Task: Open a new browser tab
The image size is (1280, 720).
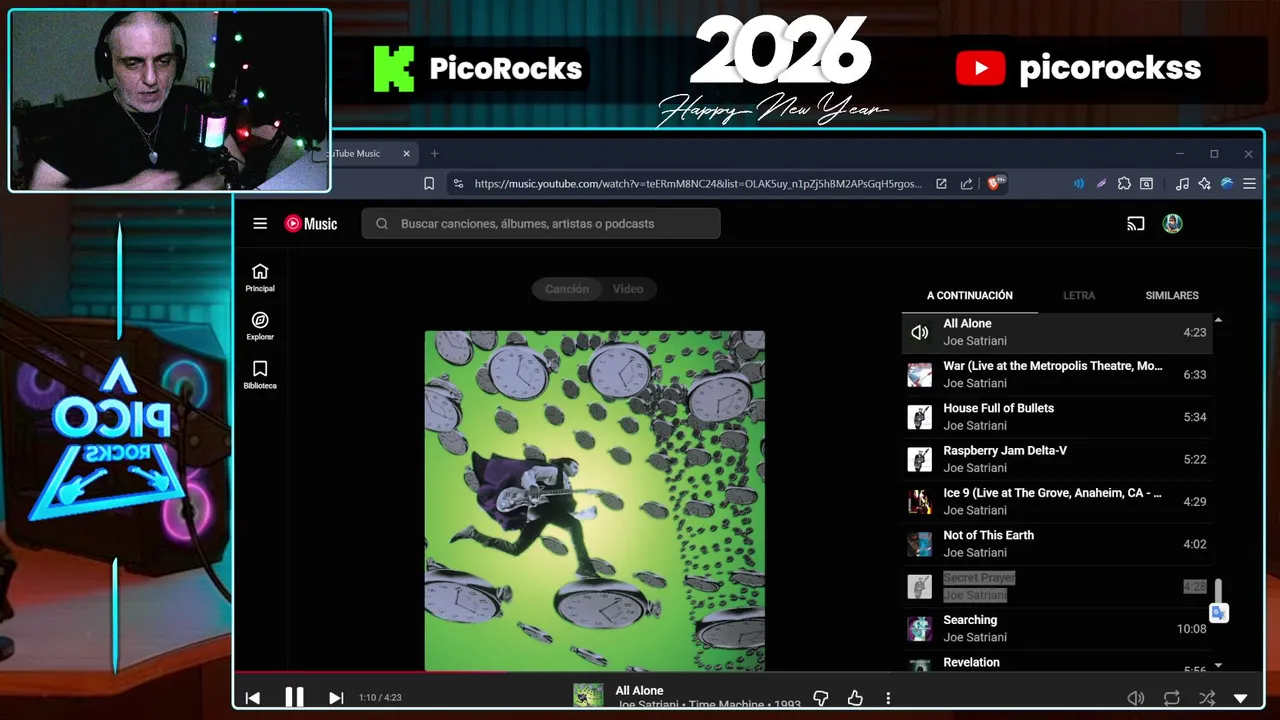Action: coord(434,154)
